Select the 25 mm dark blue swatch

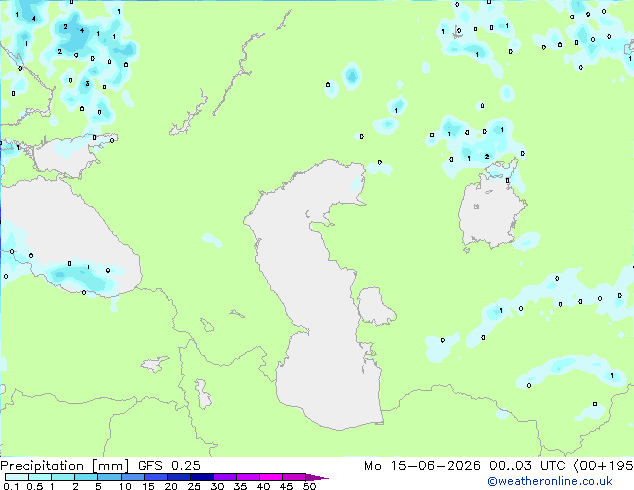click(202, 477)
